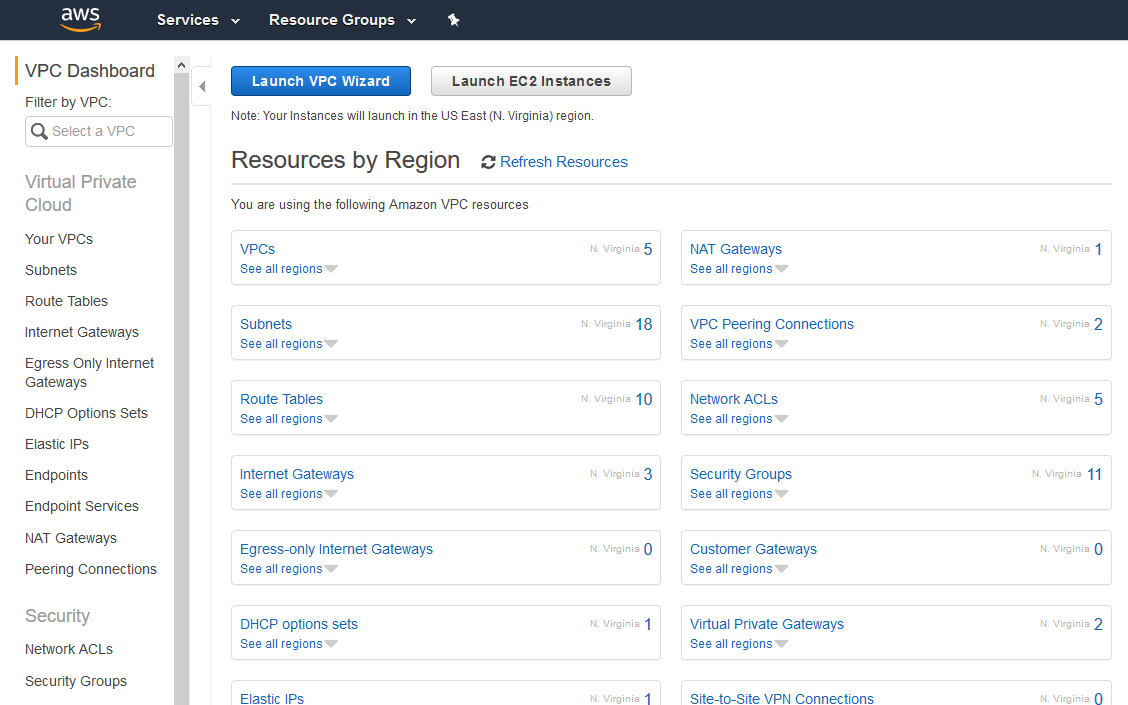Viewport: 1128px width, 705px height.
Task: Click the Security Groups card title link
Action: pyautogui.click(x=741, y=474)
